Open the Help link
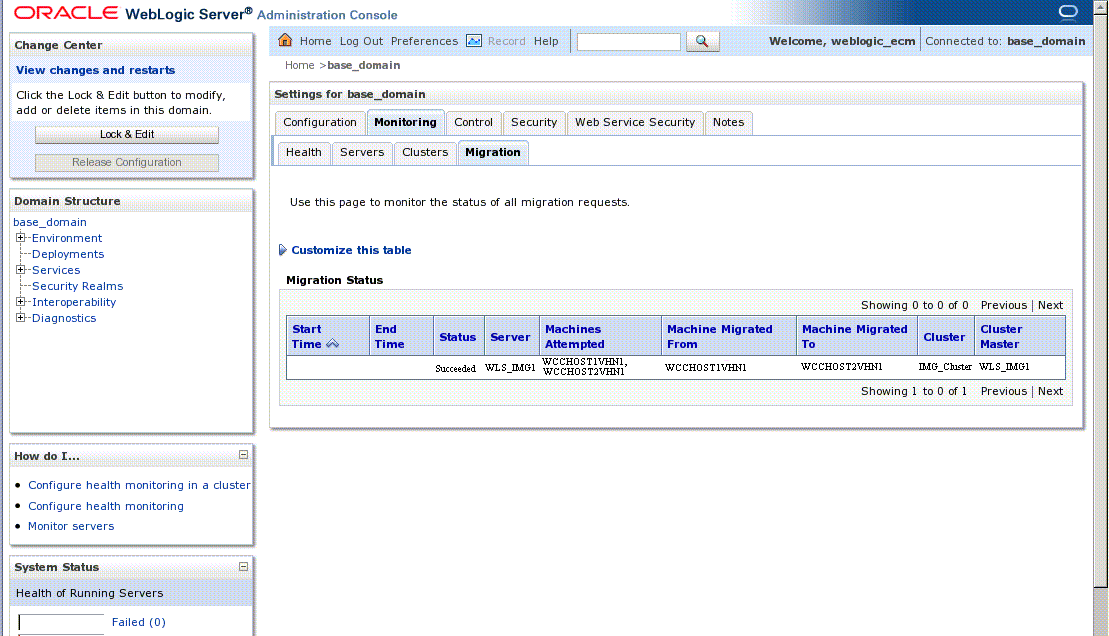Viewport: 1109px width, 636px height. click(x=546, y=41)
